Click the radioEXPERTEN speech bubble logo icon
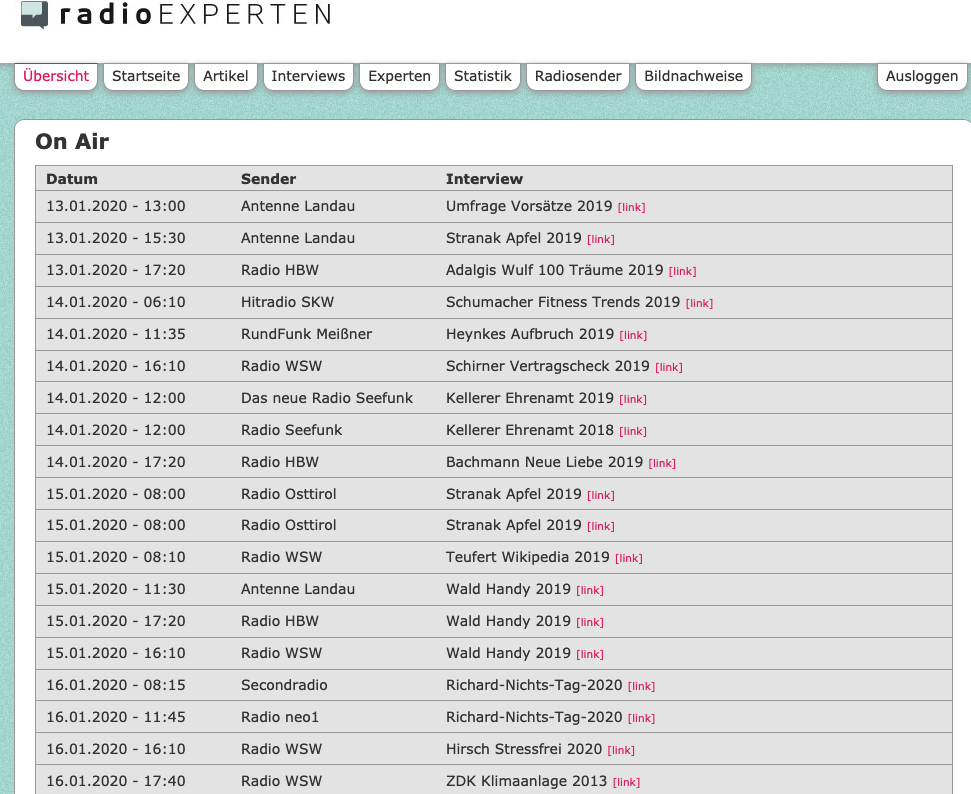The image size is (971, 794). click(x=34, y=15)
